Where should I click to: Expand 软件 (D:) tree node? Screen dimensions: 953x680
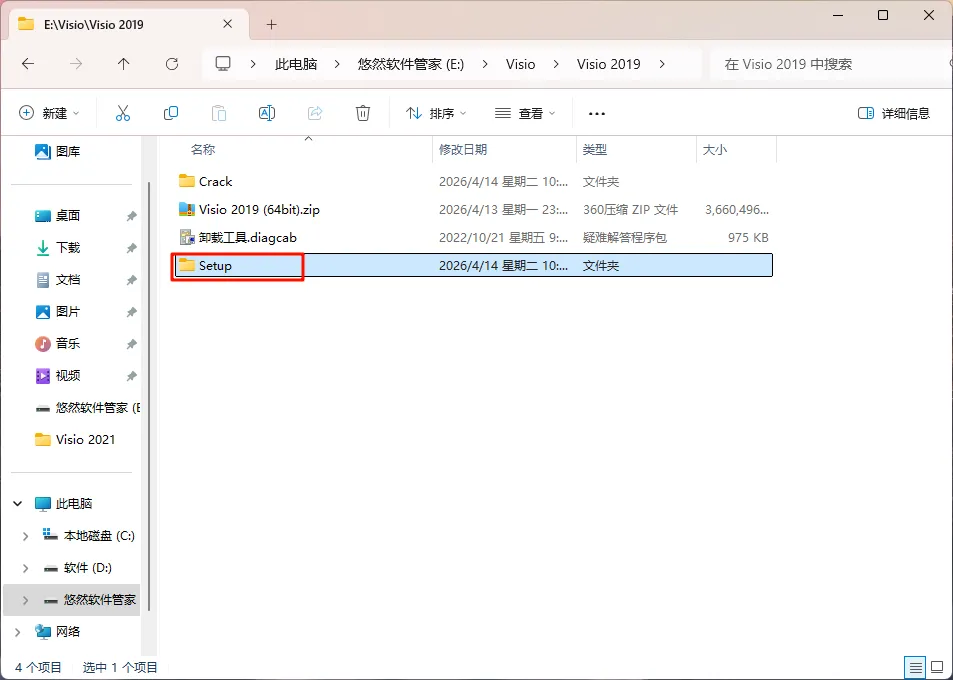[x=25, y=568]
